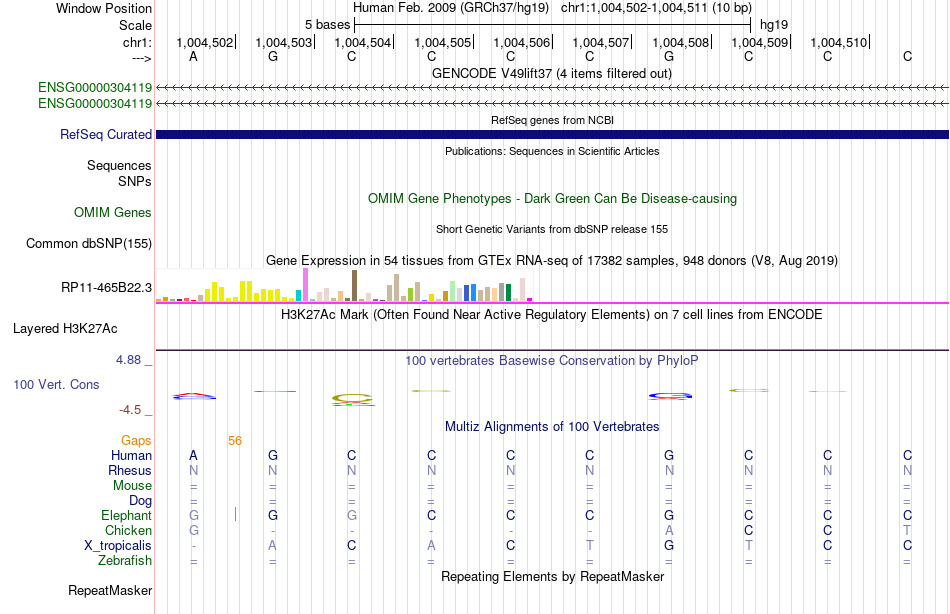Click the RefSeq genes from NCBI title
Screen dimensions: 950x614
tap(552, 120)
